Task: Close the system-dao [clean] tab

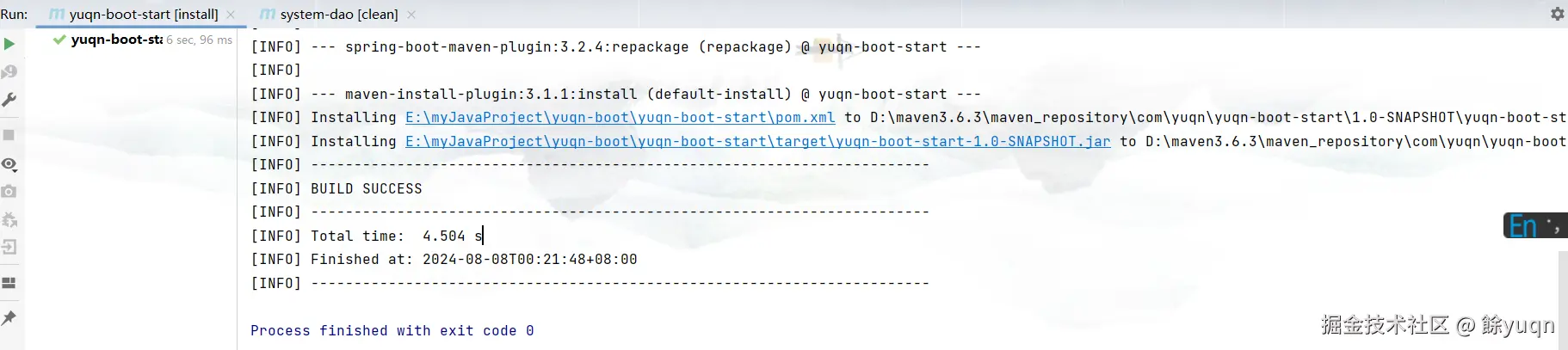Action: 411,15
